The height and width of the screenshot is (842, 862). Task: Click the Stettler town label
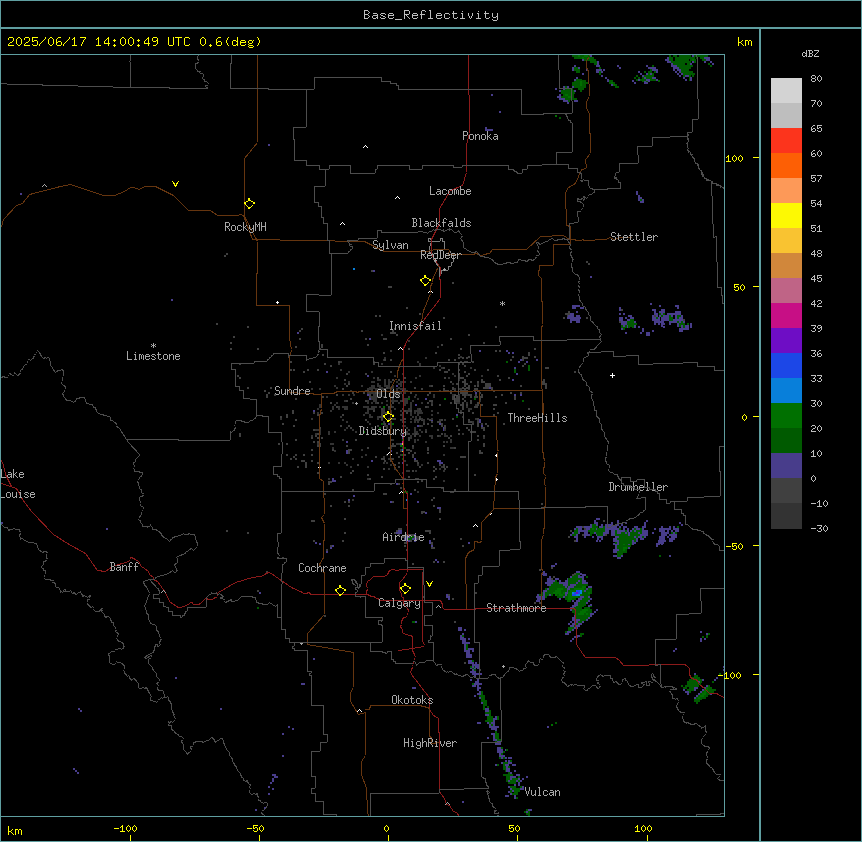[x=634, y=237]
